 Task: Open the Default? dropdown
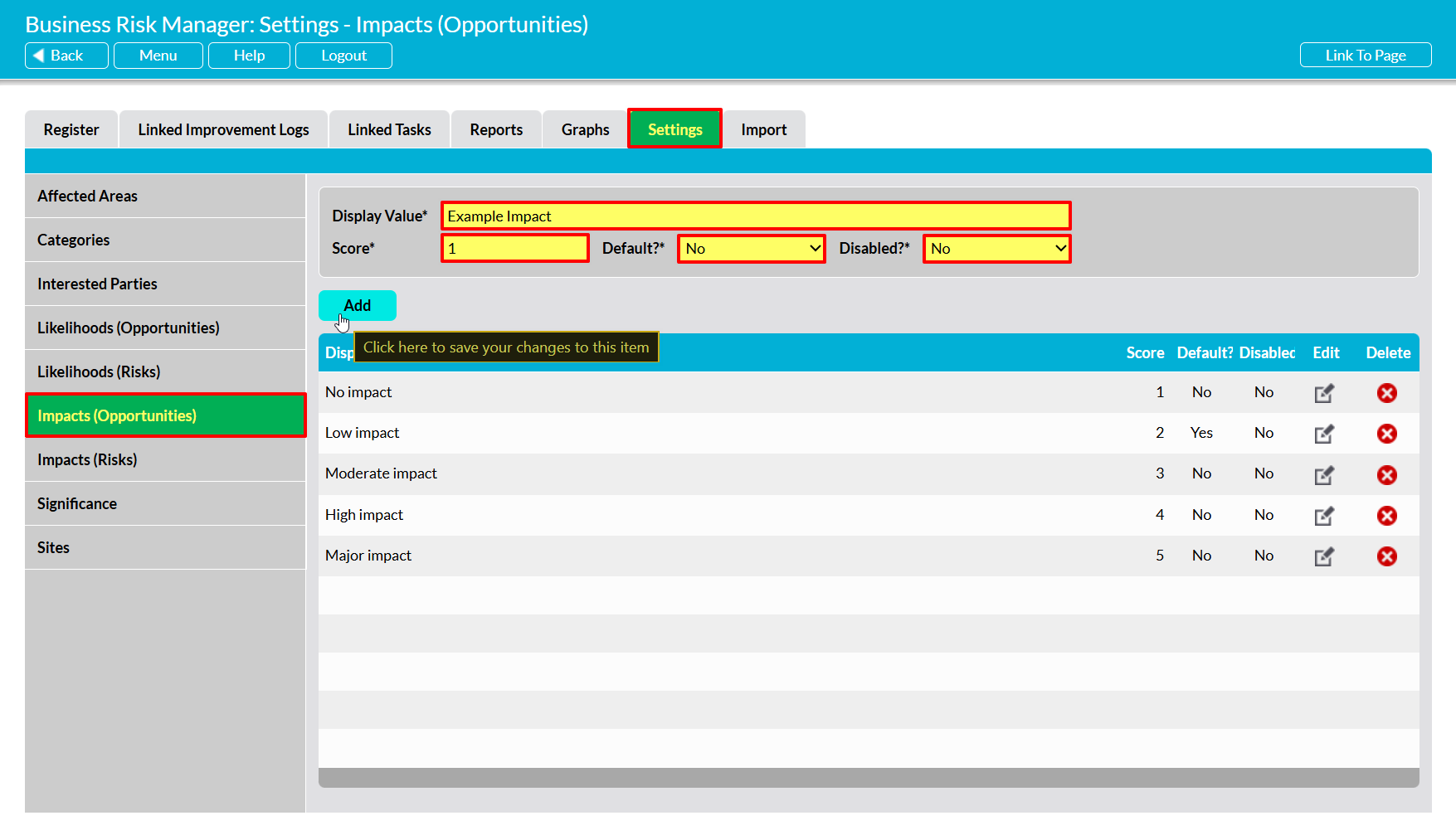click(752, 249)
